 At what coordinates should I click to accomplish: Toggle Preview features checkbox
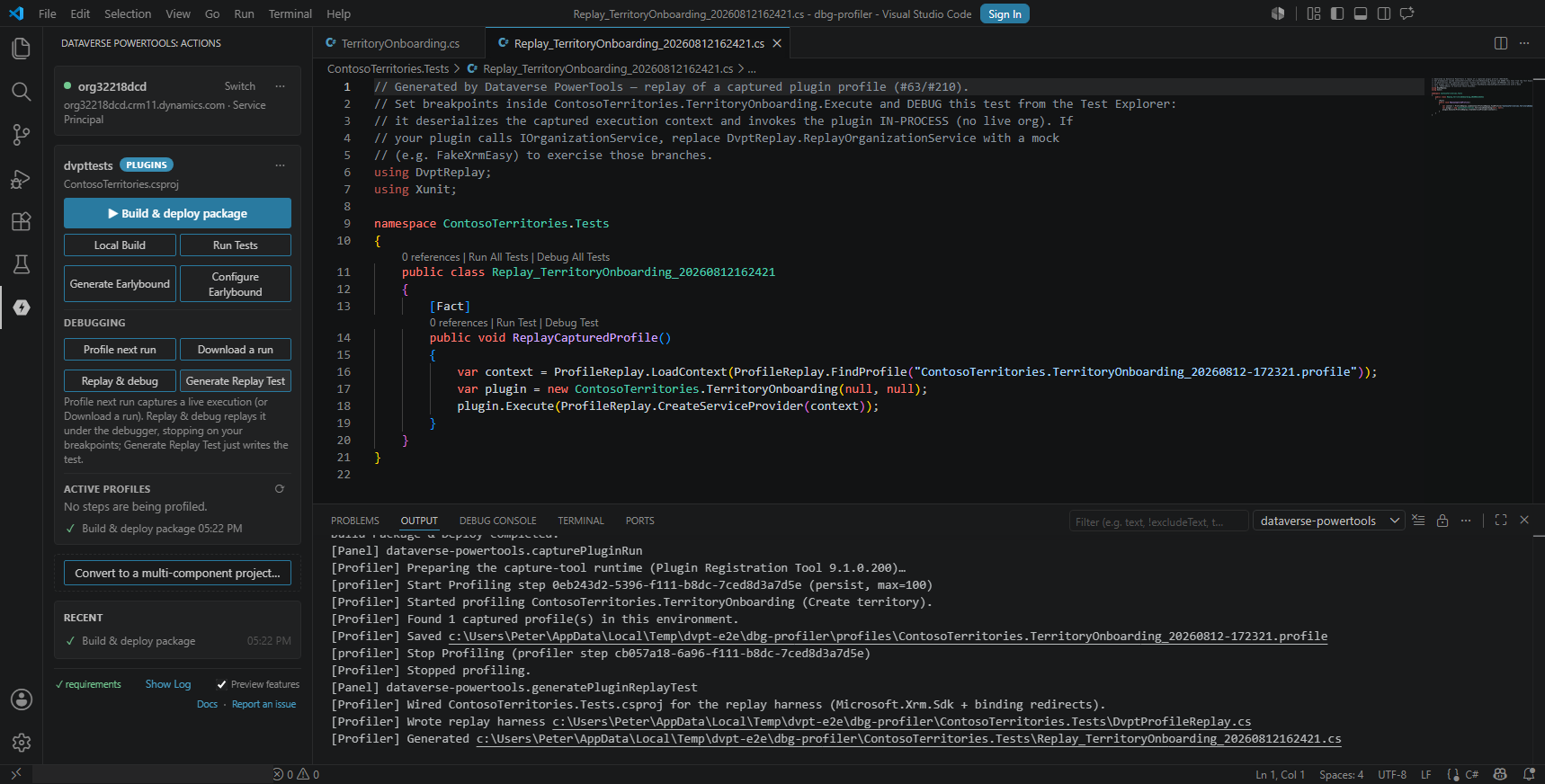pyautogui.click(x=222, y=684)
